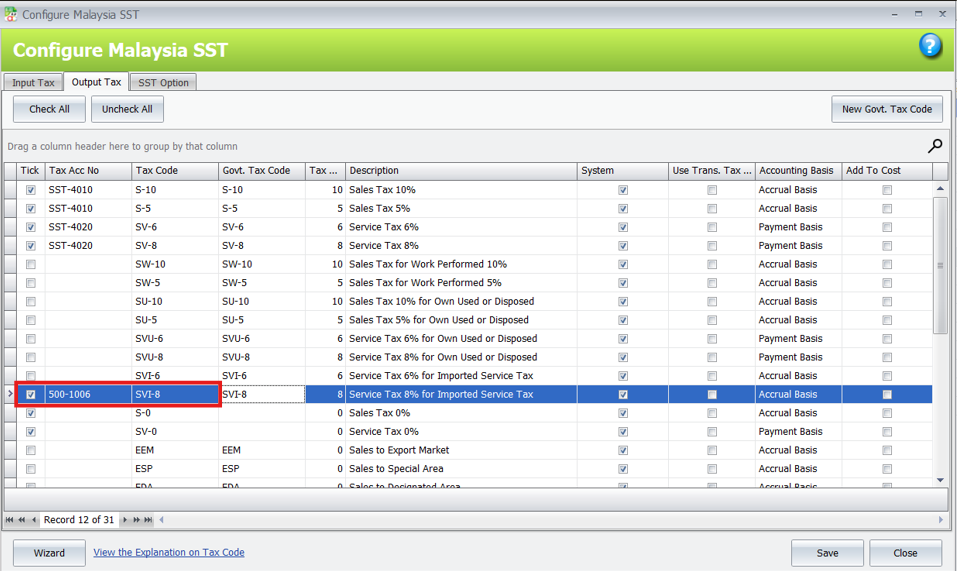The height and width of the screenshot is (571, 957).
Task: Jump to last record navigator arrow
Action: point(148,520)
